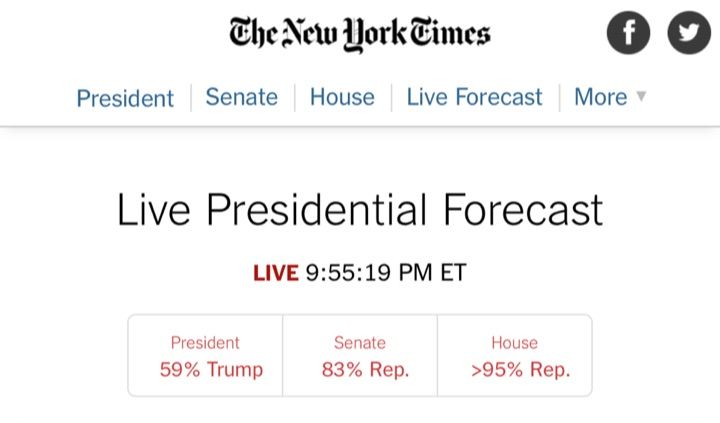Switch to Live Forecast navigation item

(x=474, y=97)
